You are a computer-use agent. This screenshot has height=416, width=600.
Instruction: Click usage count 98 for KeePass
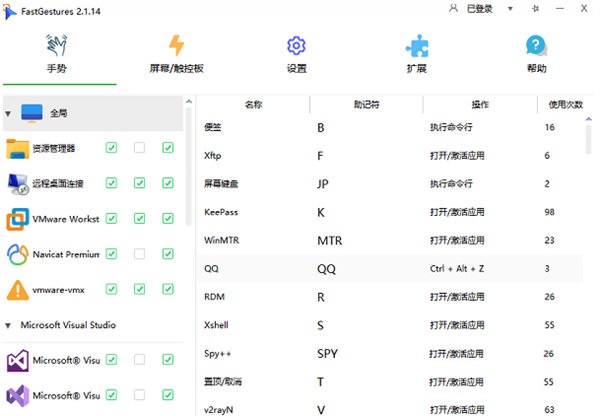549,212
